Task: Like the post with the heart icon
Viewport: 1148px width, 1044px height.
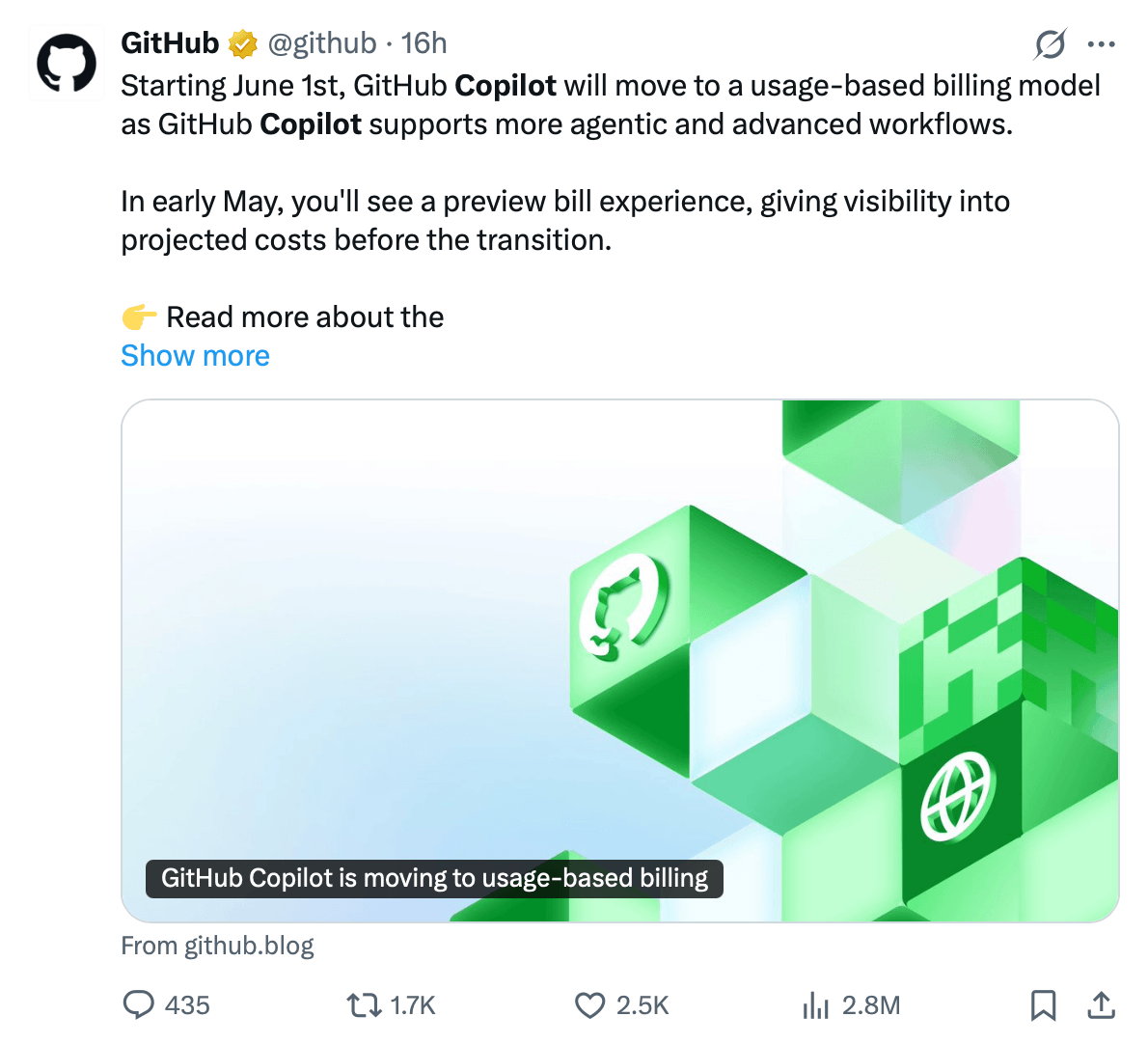Action: coord(589,1005)
